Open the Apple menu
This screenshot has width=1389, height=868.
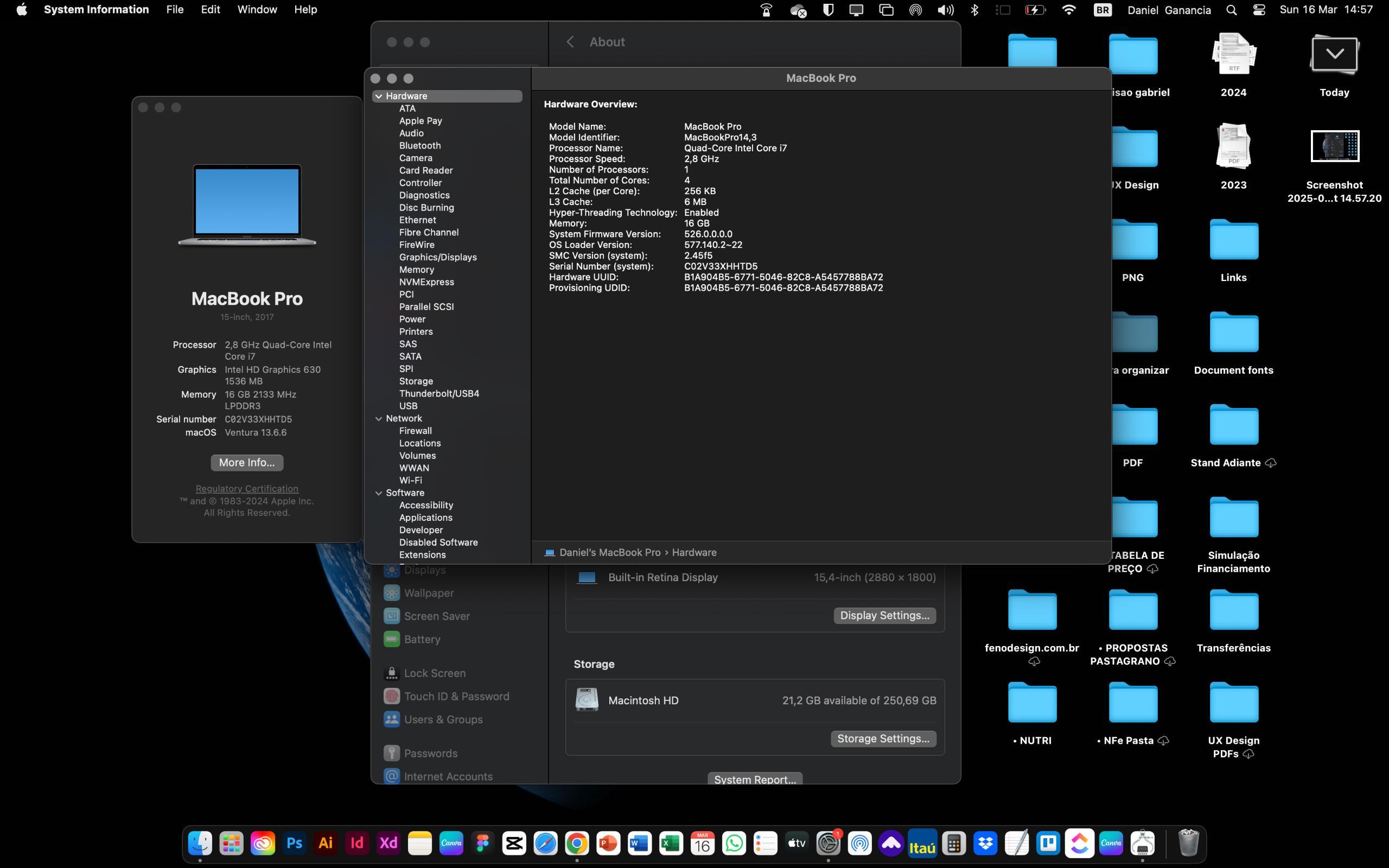(x=22, y=10)
